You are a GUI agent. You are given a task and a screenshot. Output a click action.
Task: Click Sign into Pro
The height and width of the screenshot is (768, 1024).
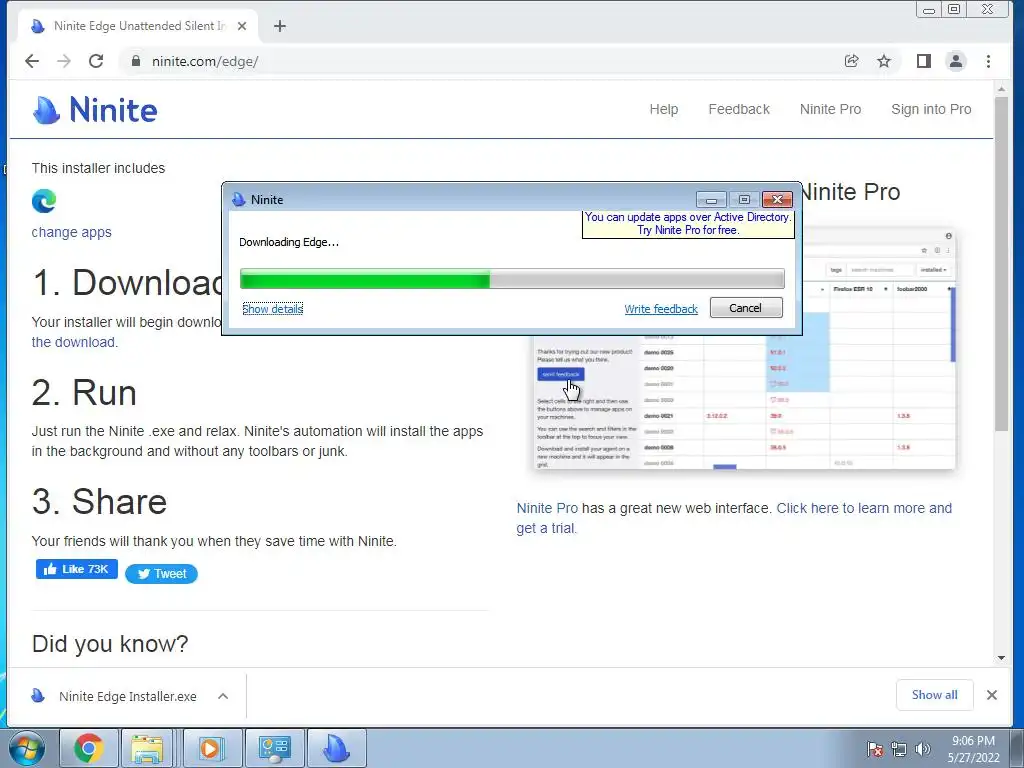click(931, 110)
